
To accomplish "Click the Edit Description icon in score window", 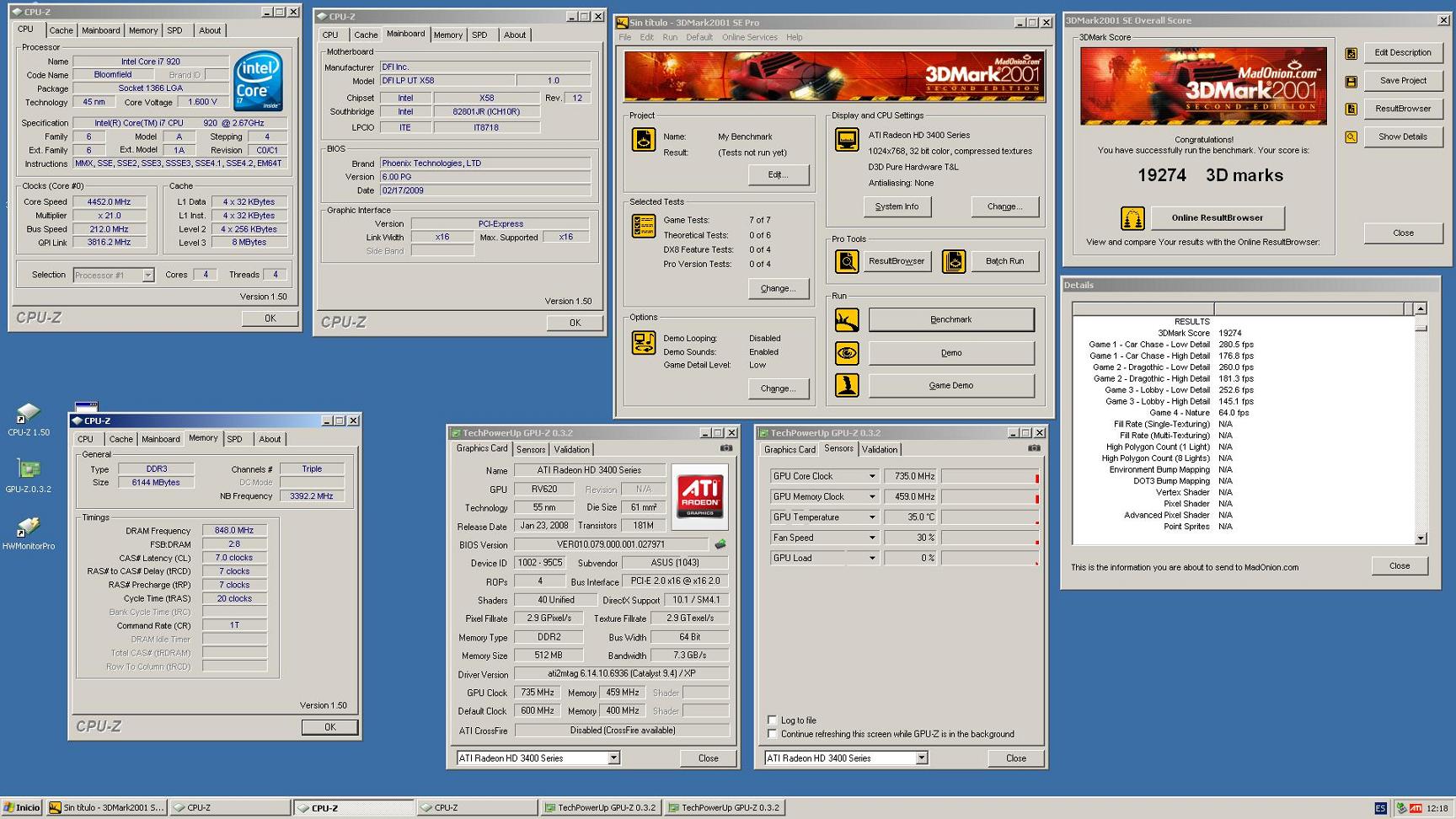I will [1352, 53].
